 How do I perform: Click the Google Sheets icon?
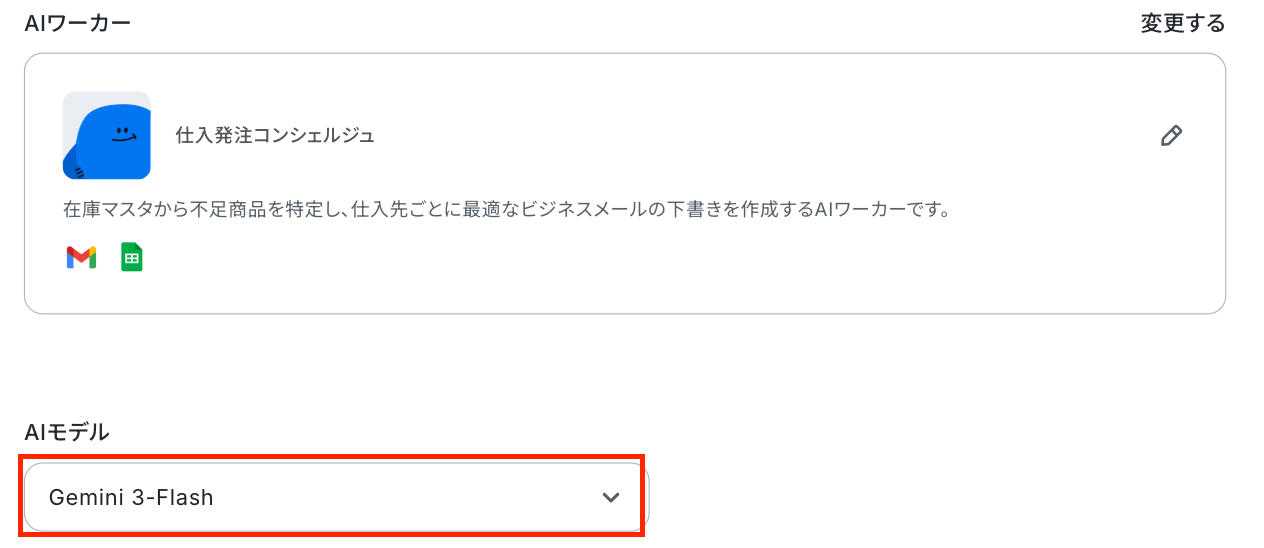coord(132,257)
